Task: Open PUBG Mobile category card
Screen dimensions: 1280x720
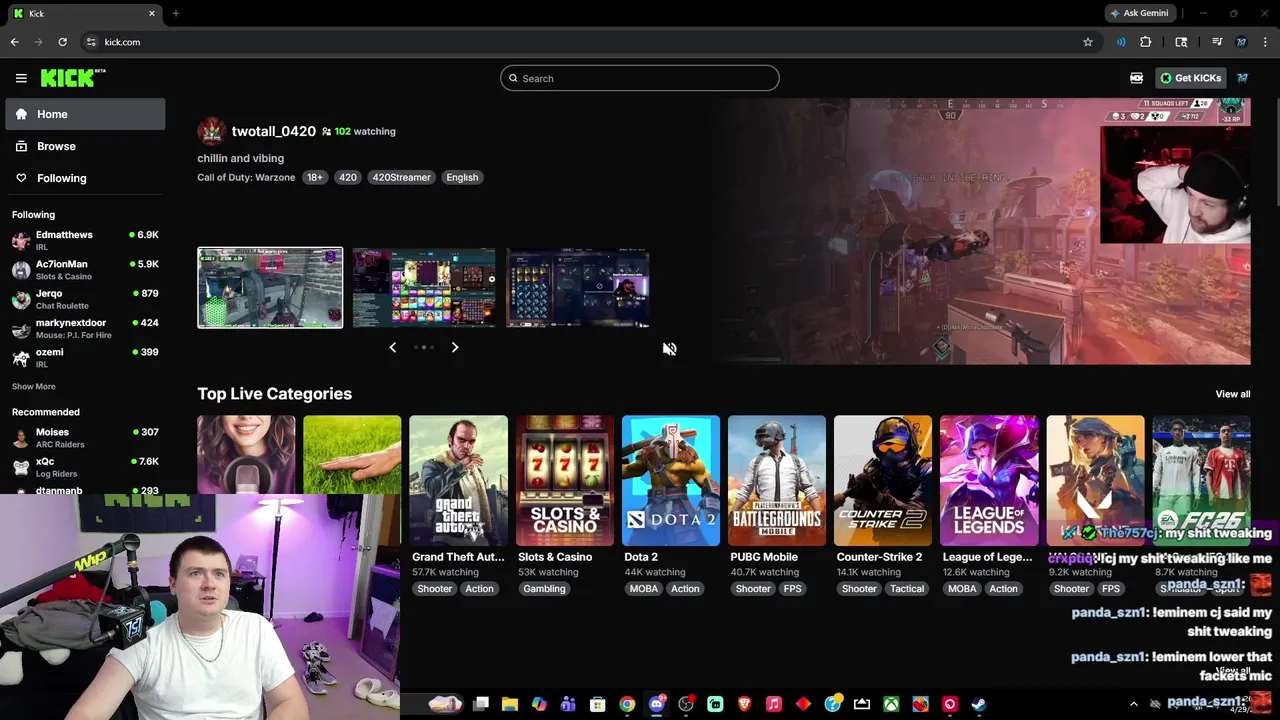Action: pyautogui.click(x=777, y=481)
